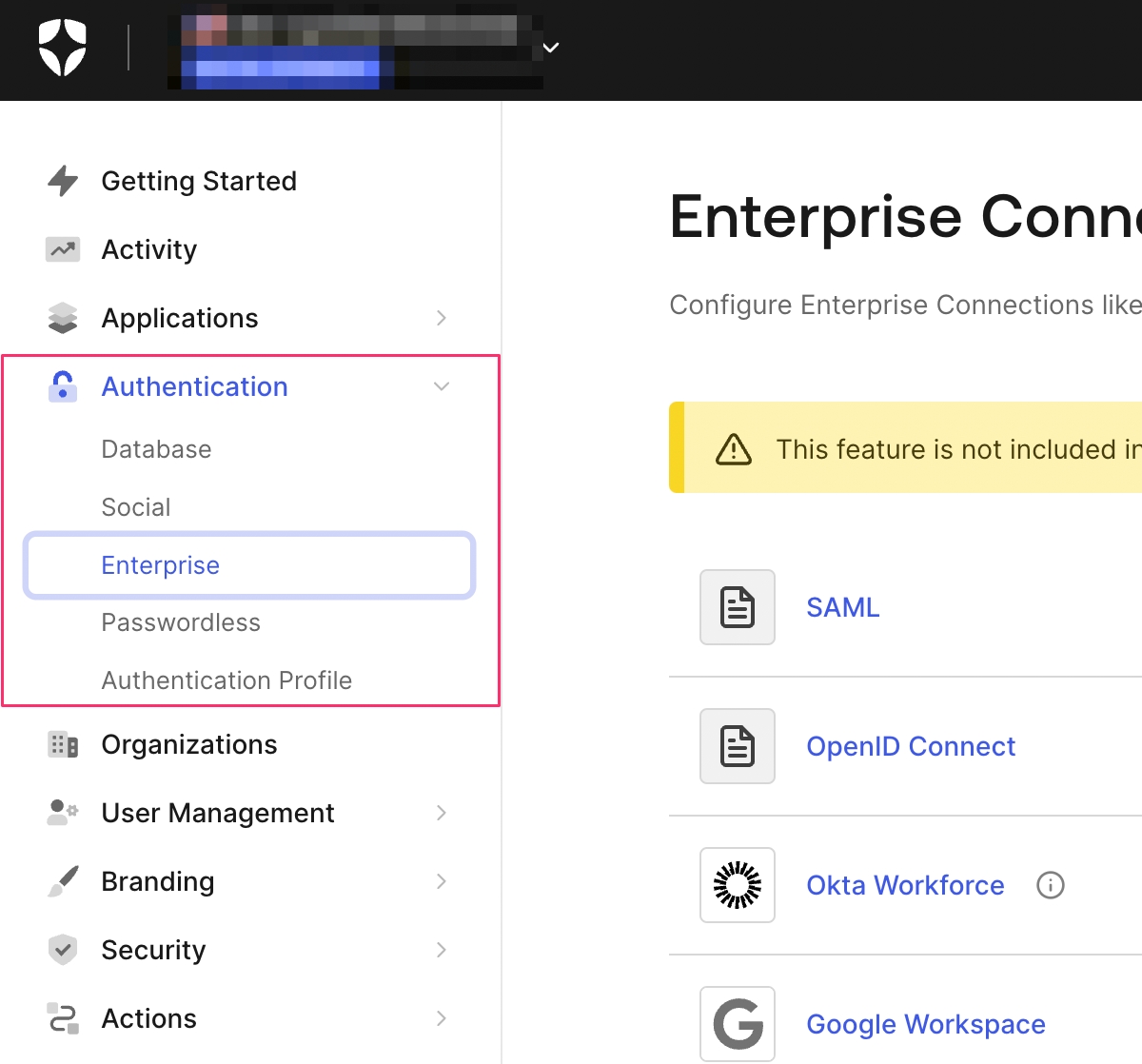Open the tenant switcher dropdown arrow
1142x1064 pixels.
(551, 48)
